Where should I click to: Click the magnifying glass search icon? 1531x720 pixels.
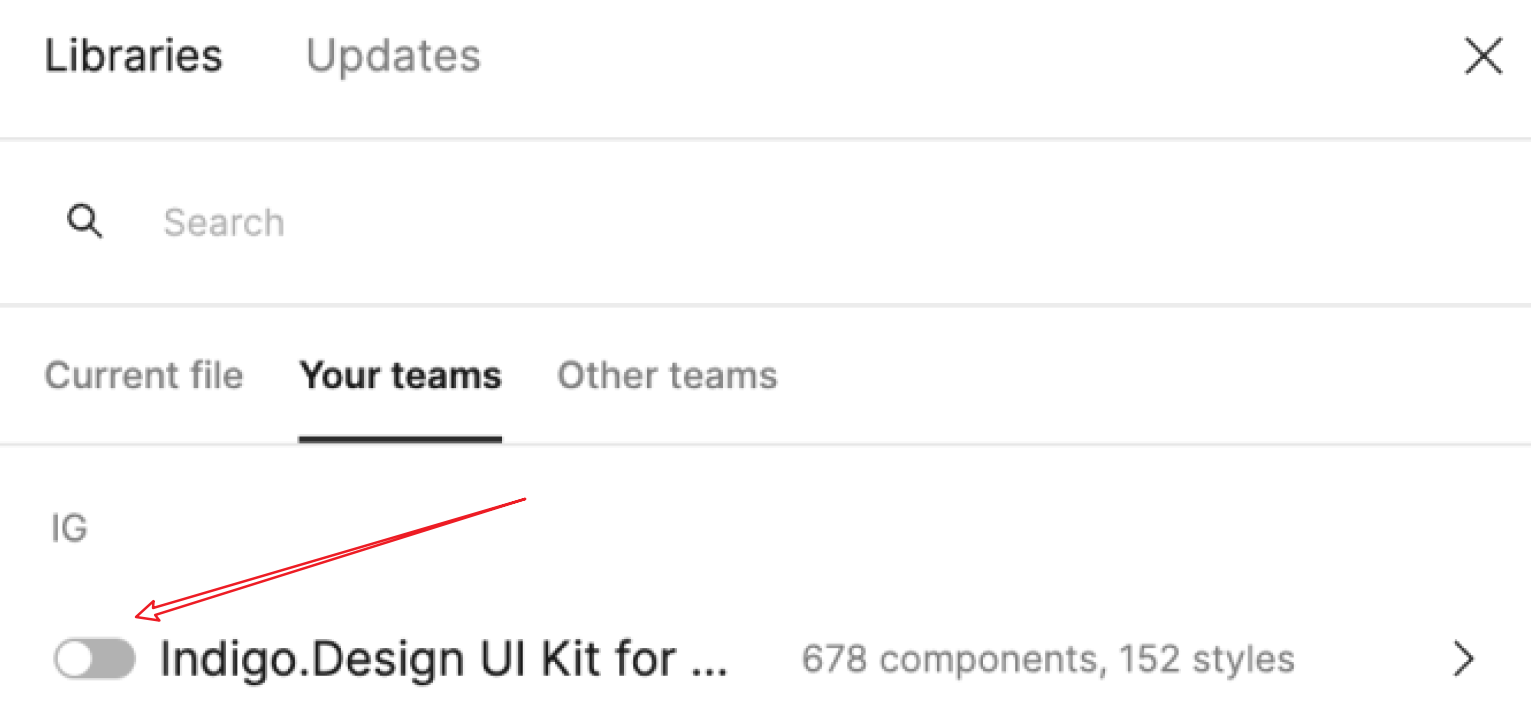click(85, 222)
